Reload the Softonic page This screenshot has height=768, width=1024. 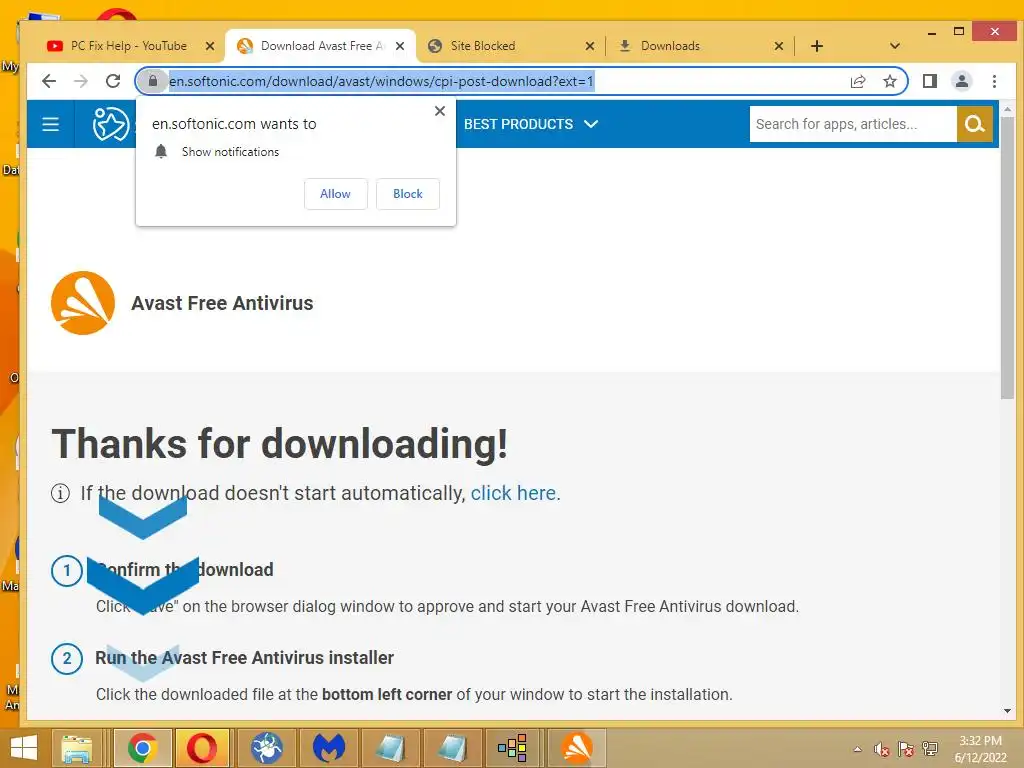[113, 81]
